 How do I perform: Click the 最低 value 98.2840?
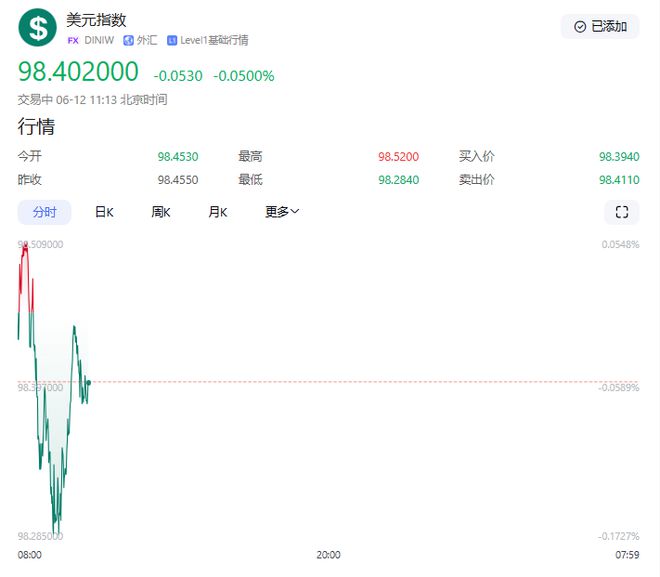pos(399,180)
